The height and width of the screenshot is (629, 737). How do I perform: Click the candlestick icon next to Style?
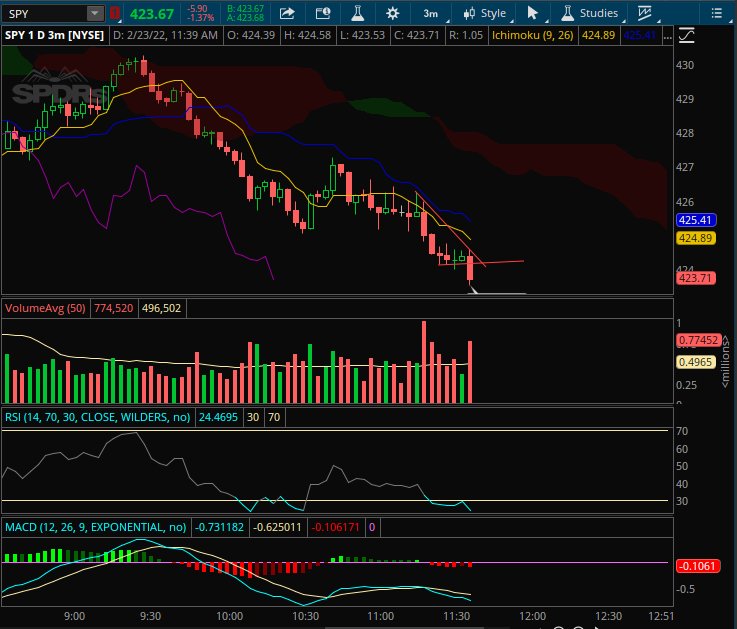[x=469, y=13]
